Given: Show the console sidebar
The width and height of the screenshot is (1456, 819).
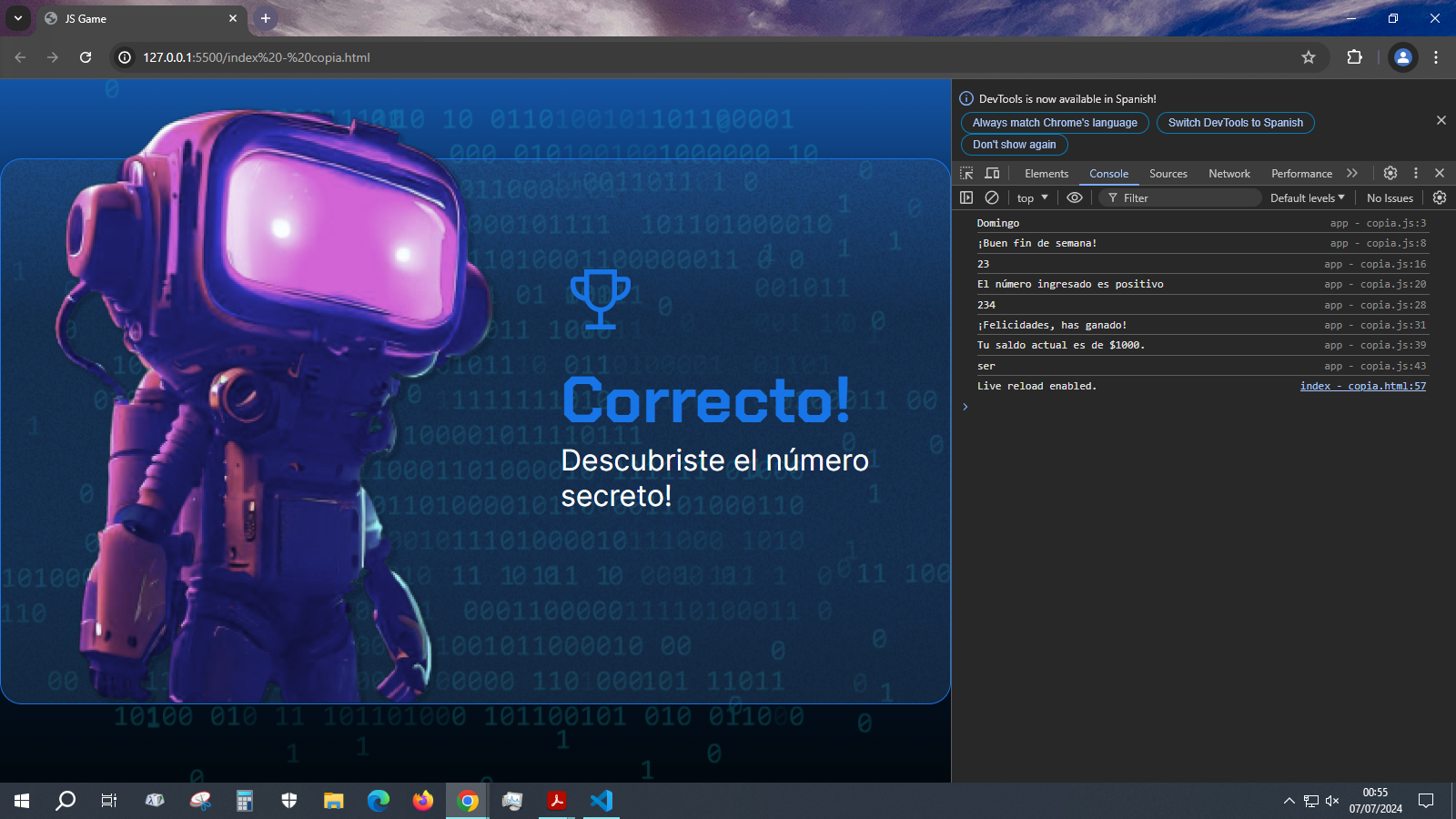Looking at the screenshot, I should (x=966, y=197).
